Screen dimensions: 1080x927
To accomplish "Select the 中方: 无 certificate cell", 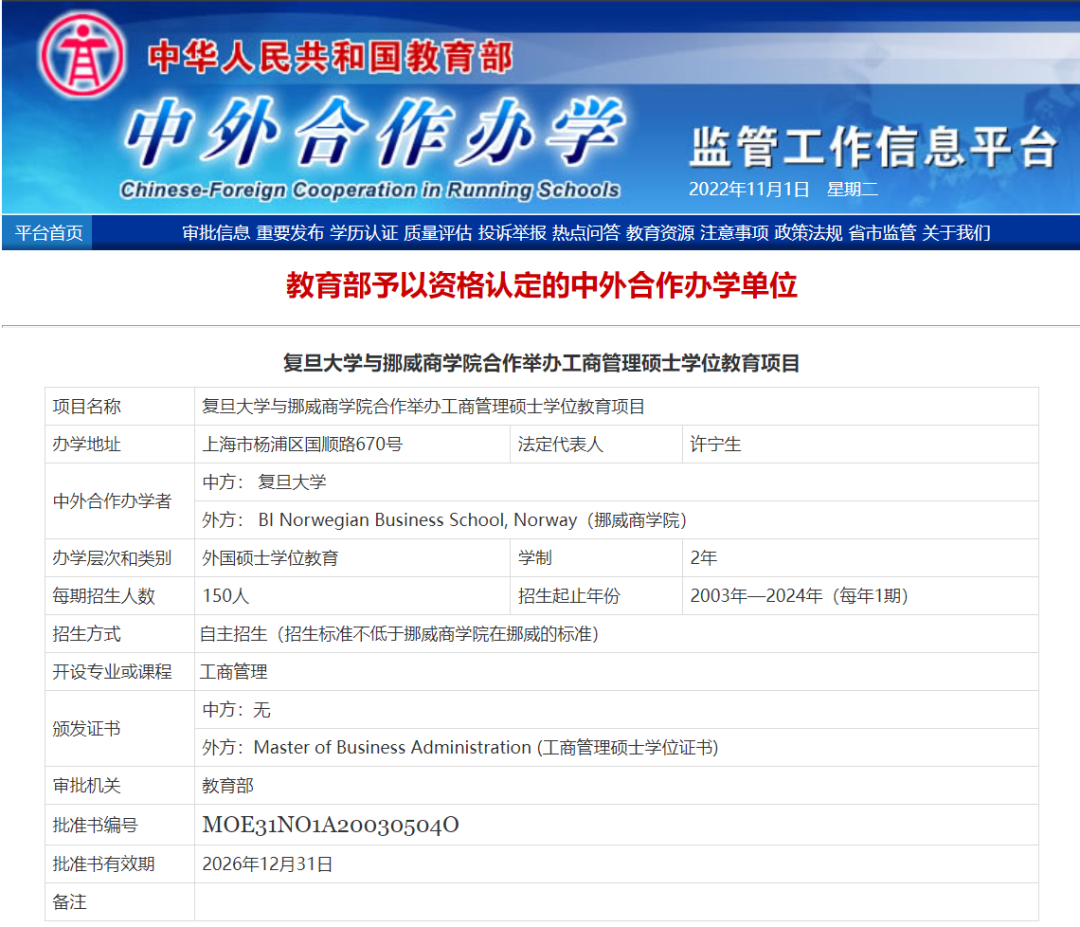I will pos(616,710).
